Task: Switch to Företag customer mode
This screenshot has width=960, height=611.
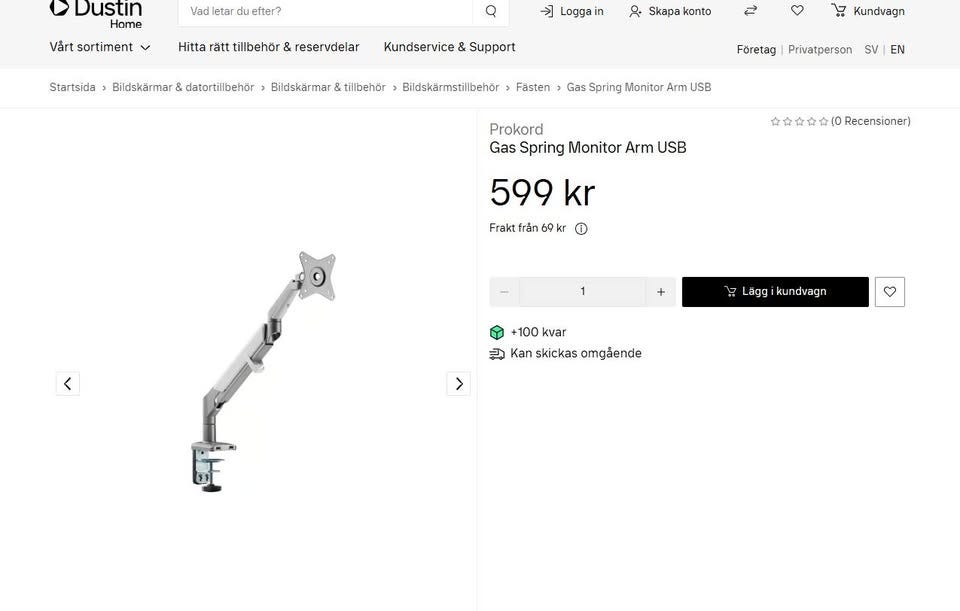Action: [x=756, y=50]
